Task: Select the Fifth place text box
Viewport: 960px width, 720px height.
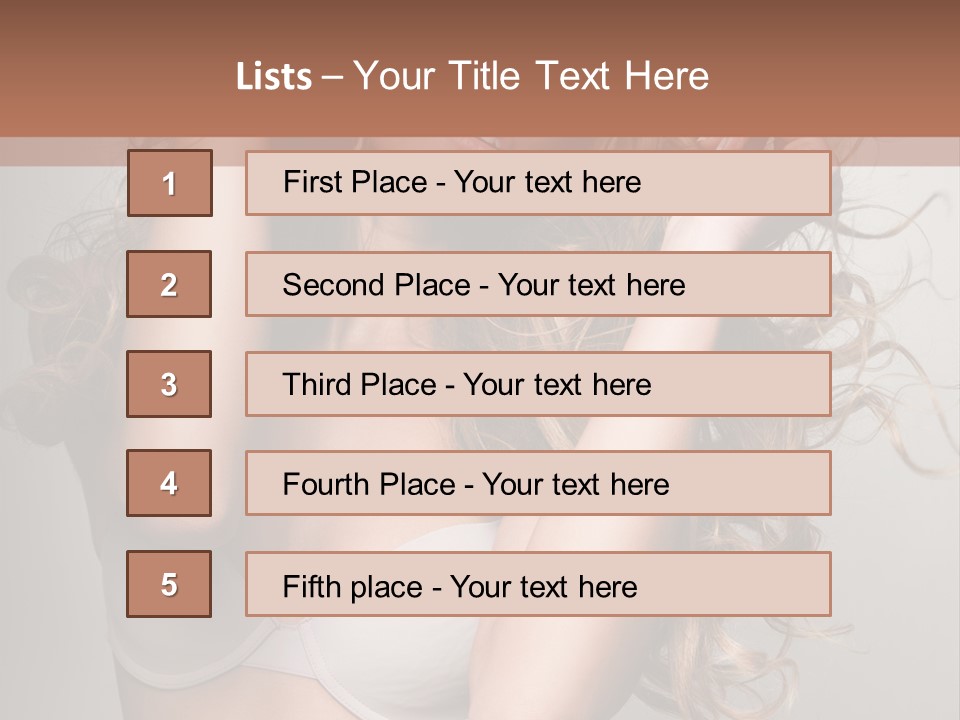Action: pyautogui.click(x=538, y=584)
